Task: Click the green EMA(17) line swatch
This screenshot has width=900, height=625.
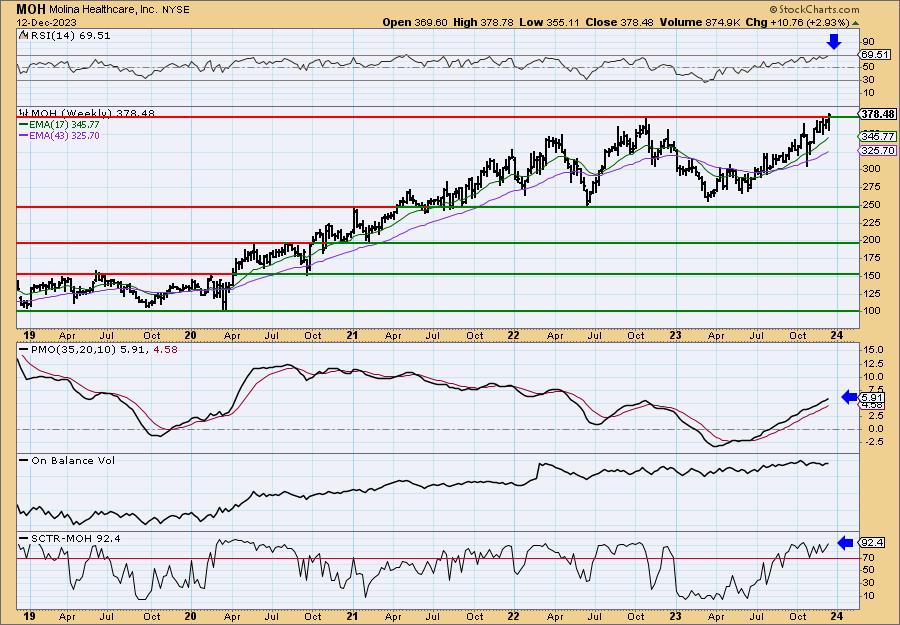Action: click(24, 125)
